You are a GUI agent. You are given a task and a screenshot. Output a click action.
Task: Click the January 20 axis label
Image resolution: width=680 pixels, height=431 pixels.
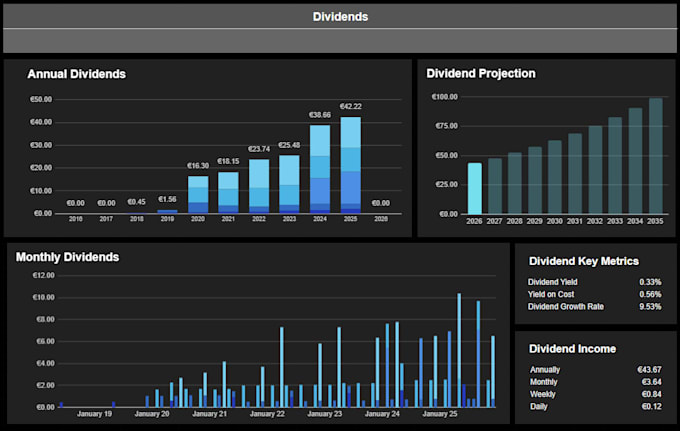[x=152, y=414]
